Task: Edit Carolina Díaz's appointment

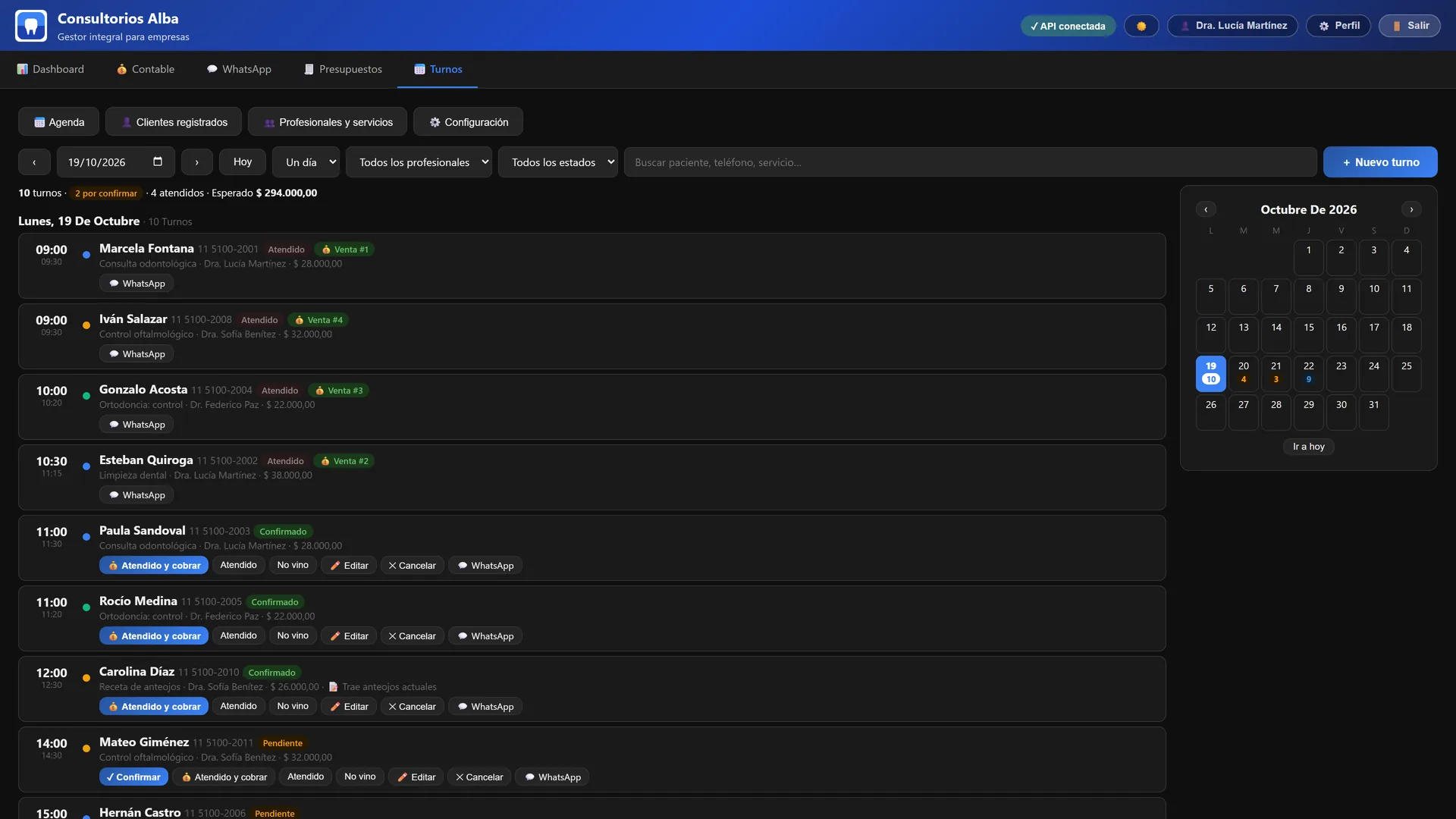Action: coord(349,707)
